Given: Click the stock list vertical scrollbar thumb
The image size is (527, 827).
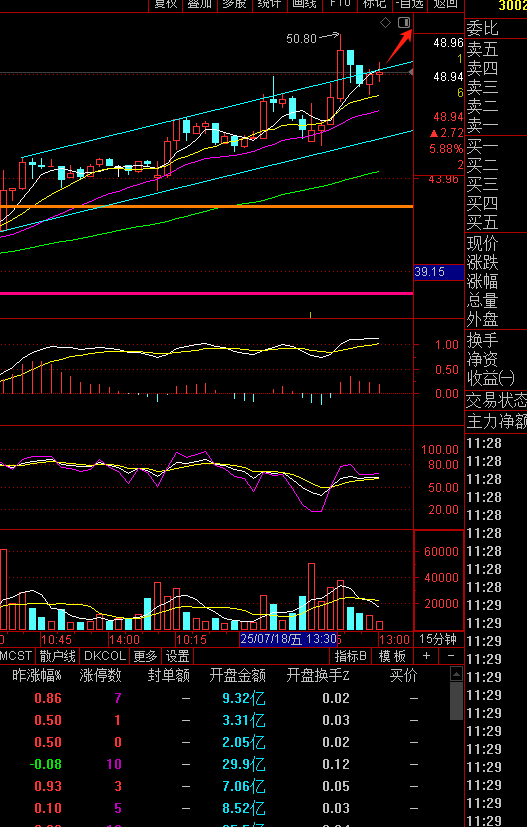Looking at the screenshot, I should tap(456, 700).
